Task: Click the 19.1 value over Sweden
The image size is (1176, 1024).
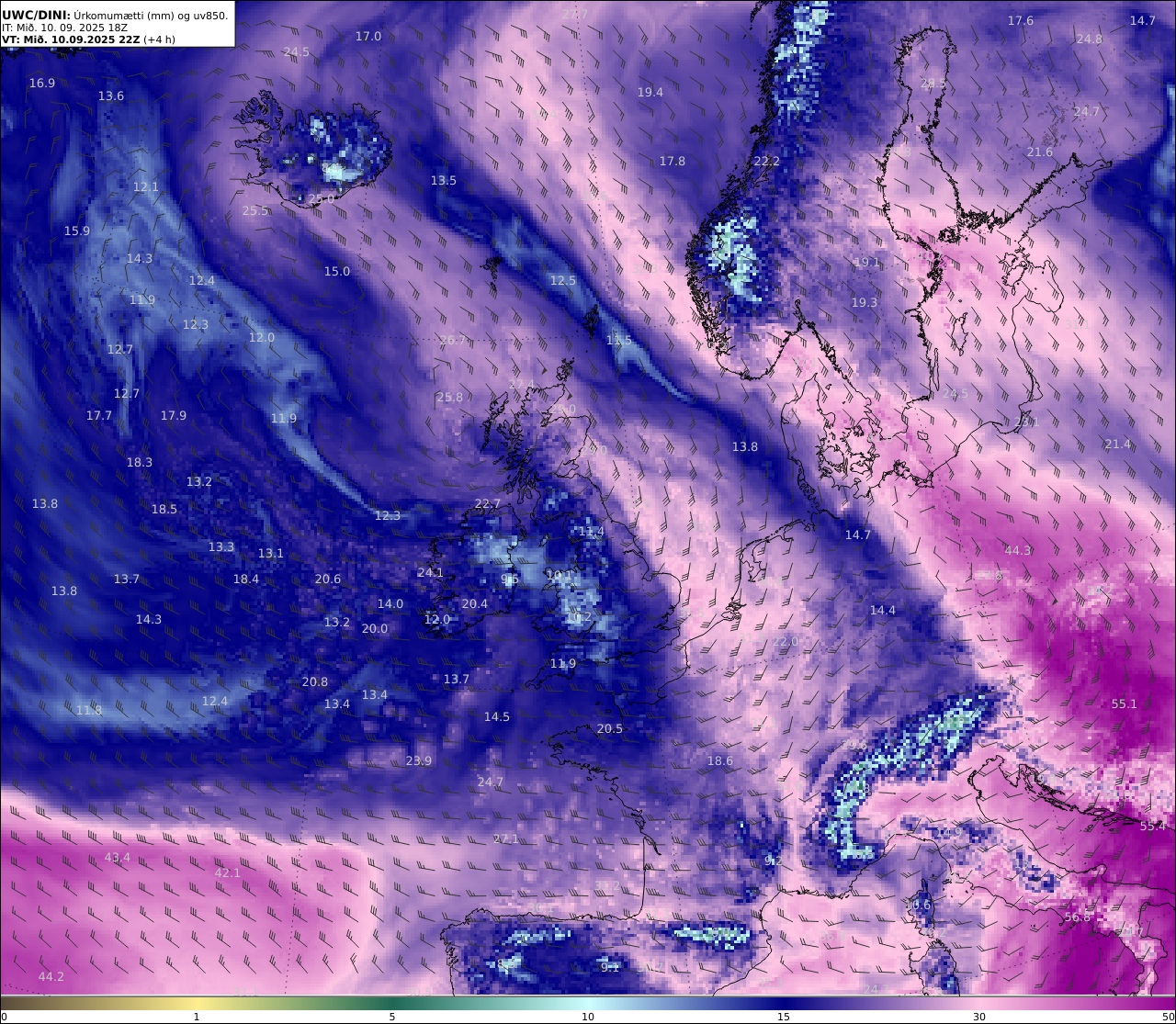Action: click(x=867, y=263)
